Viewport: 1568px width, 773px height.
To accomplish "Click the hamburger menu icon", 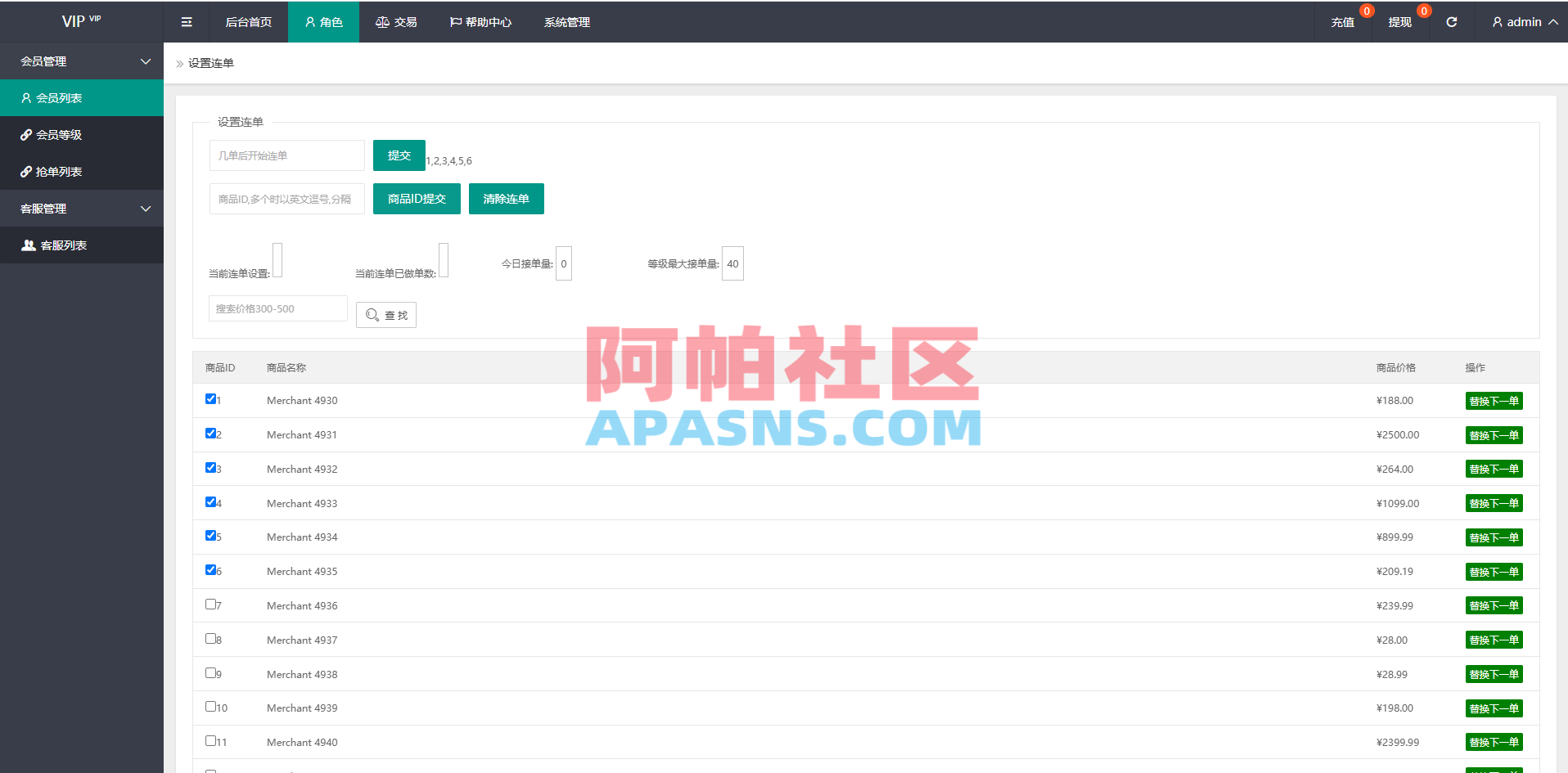I will click(x=186, y=21).
